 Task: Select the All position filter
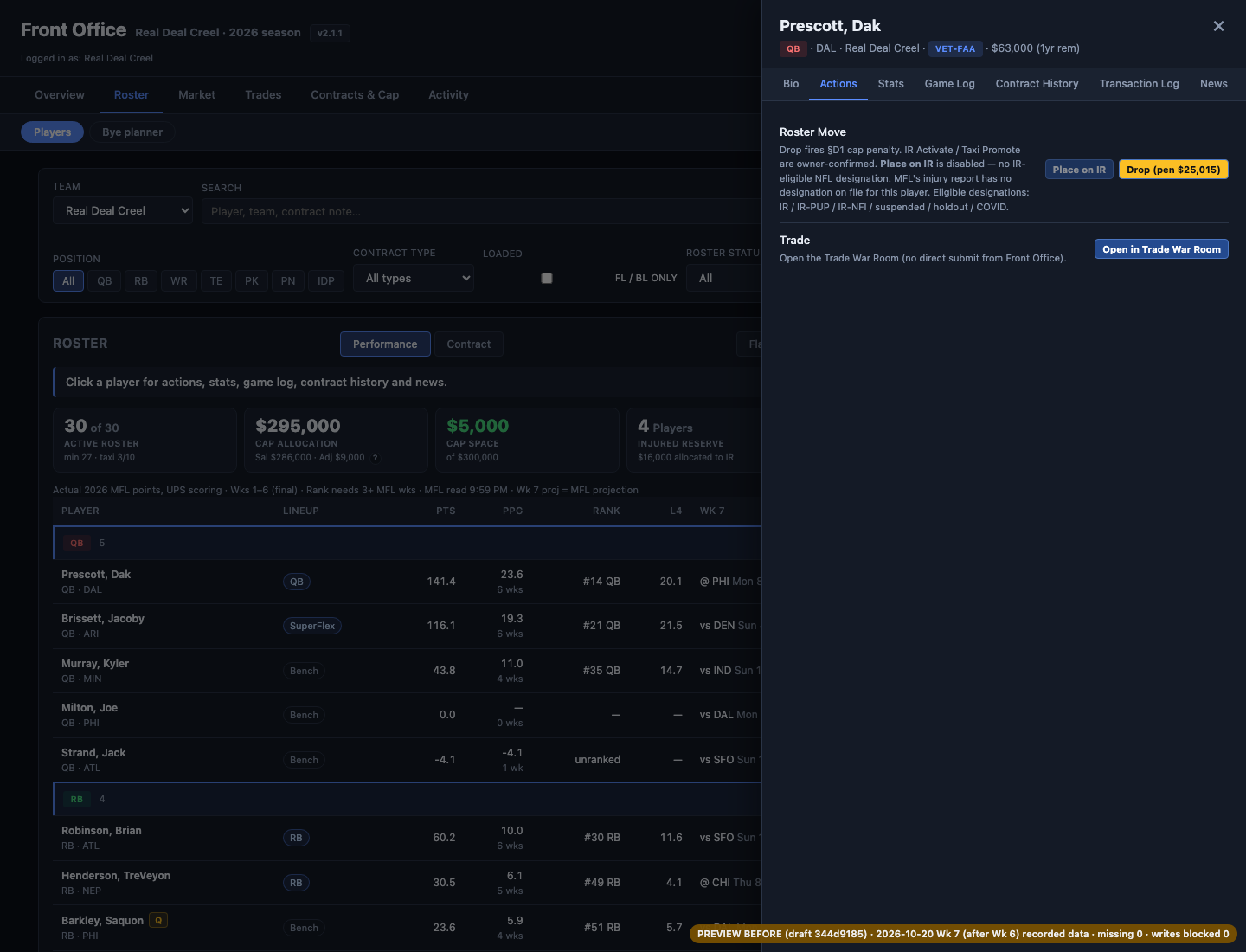68,280
